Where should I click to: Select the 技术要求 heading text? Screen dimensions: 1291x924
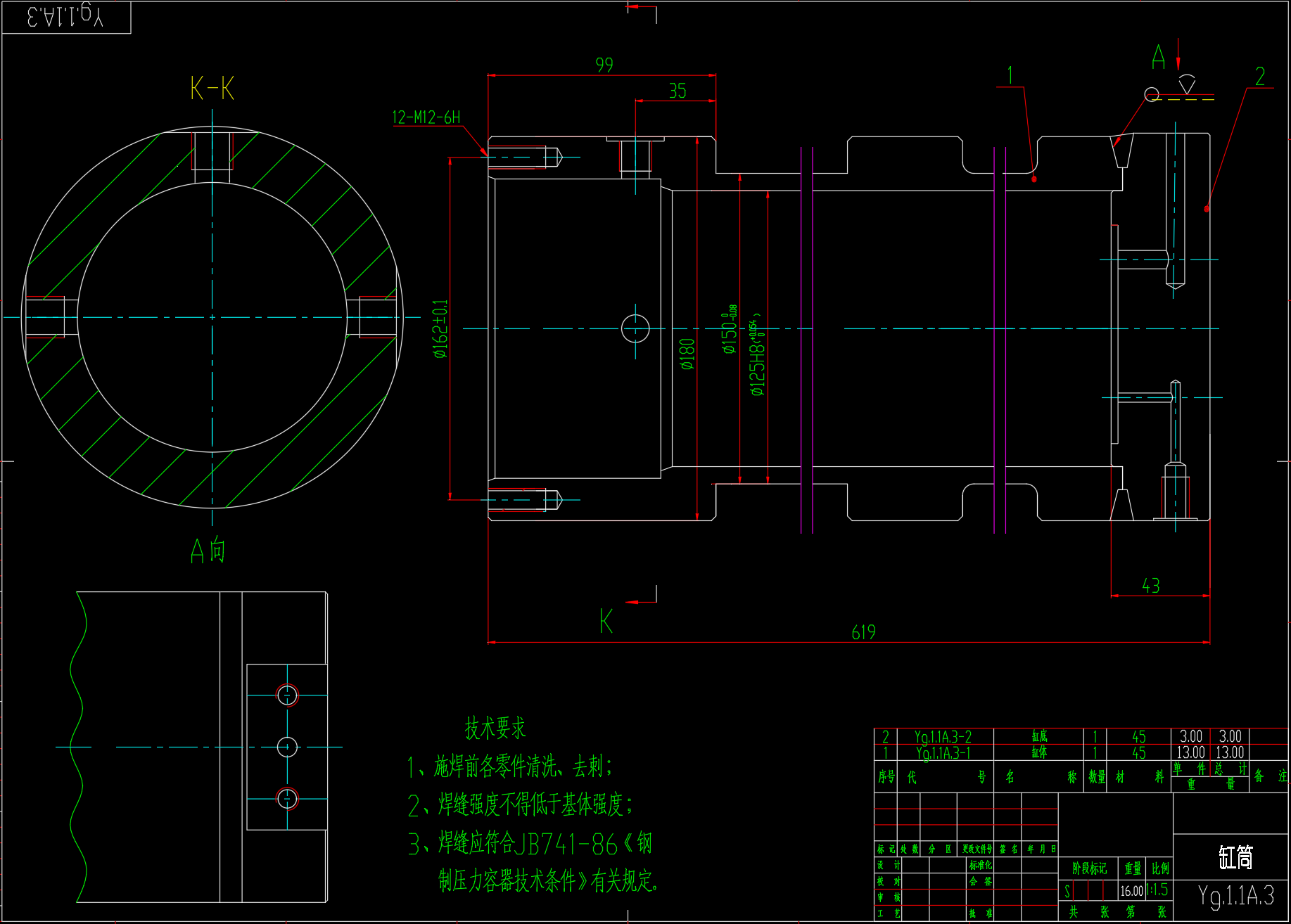click(x=495, y=729)
